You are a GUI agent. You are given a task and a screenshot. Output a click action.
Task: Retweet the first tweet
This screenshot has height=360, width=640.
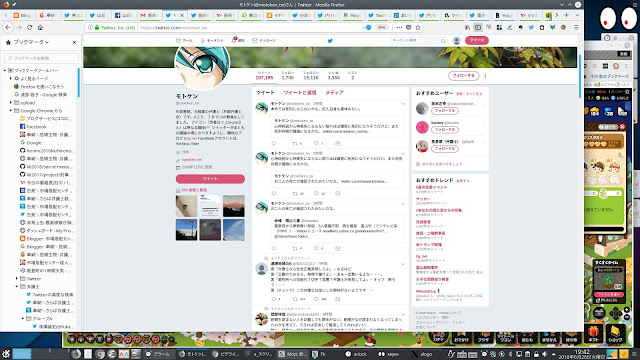(x=295, y=143)
